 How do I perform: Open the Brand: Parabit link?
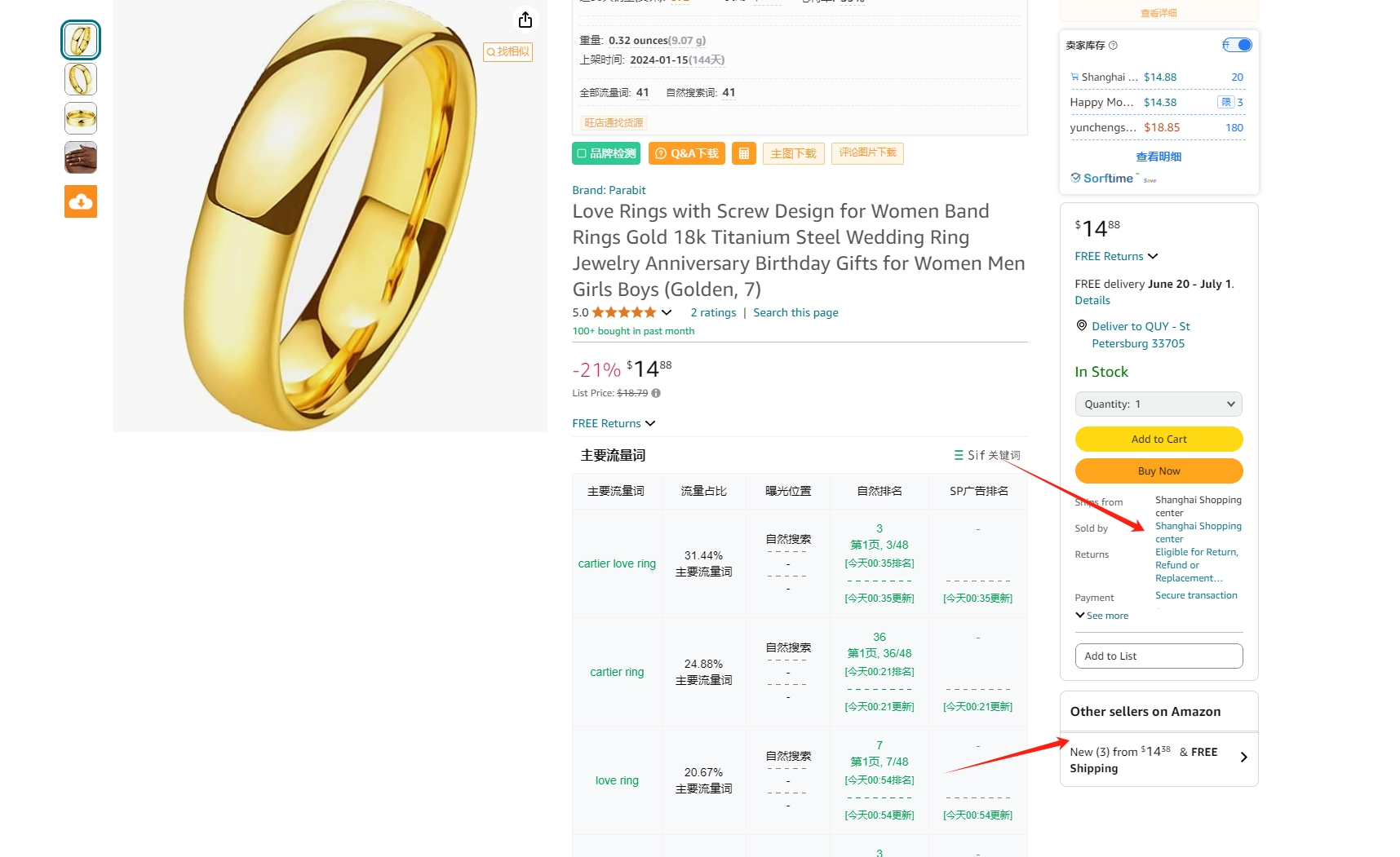pos(609,190)
